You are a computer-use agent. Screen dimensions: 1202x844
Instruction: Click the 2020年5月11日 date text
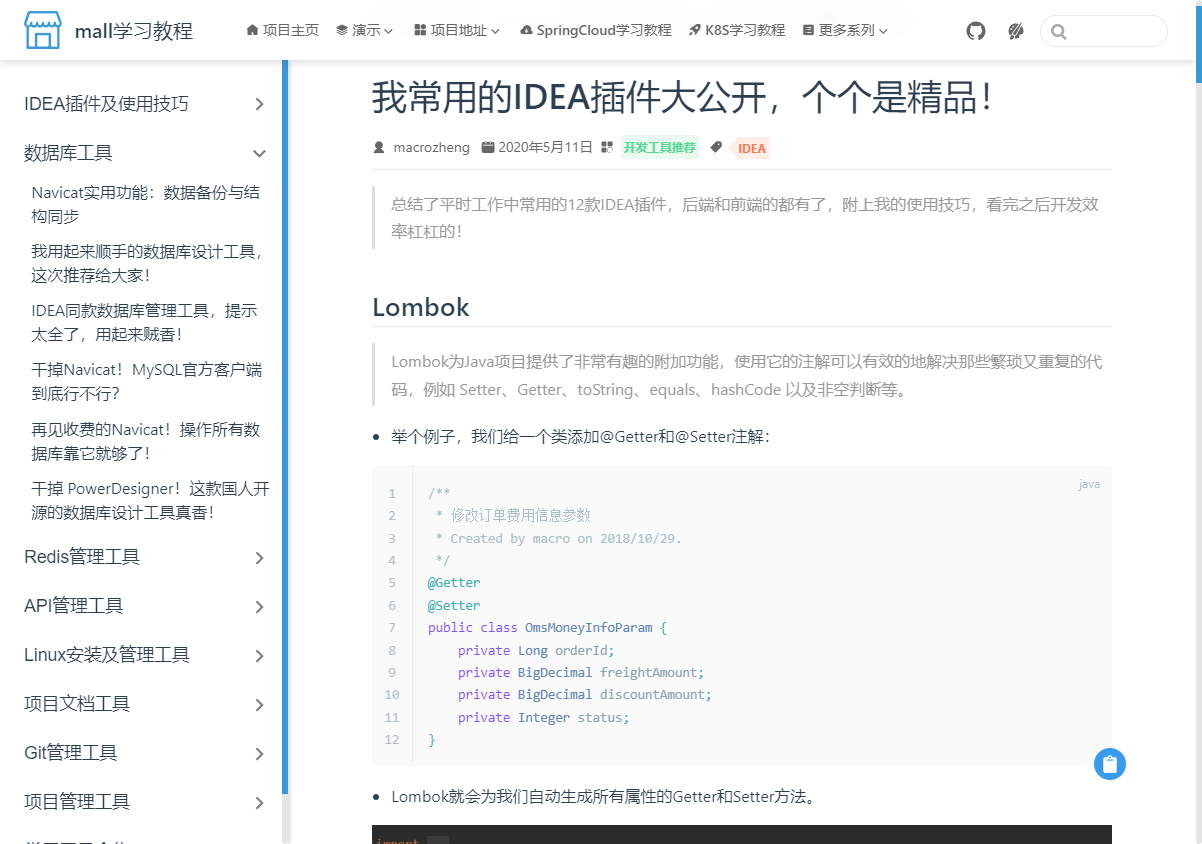point(545,148)
